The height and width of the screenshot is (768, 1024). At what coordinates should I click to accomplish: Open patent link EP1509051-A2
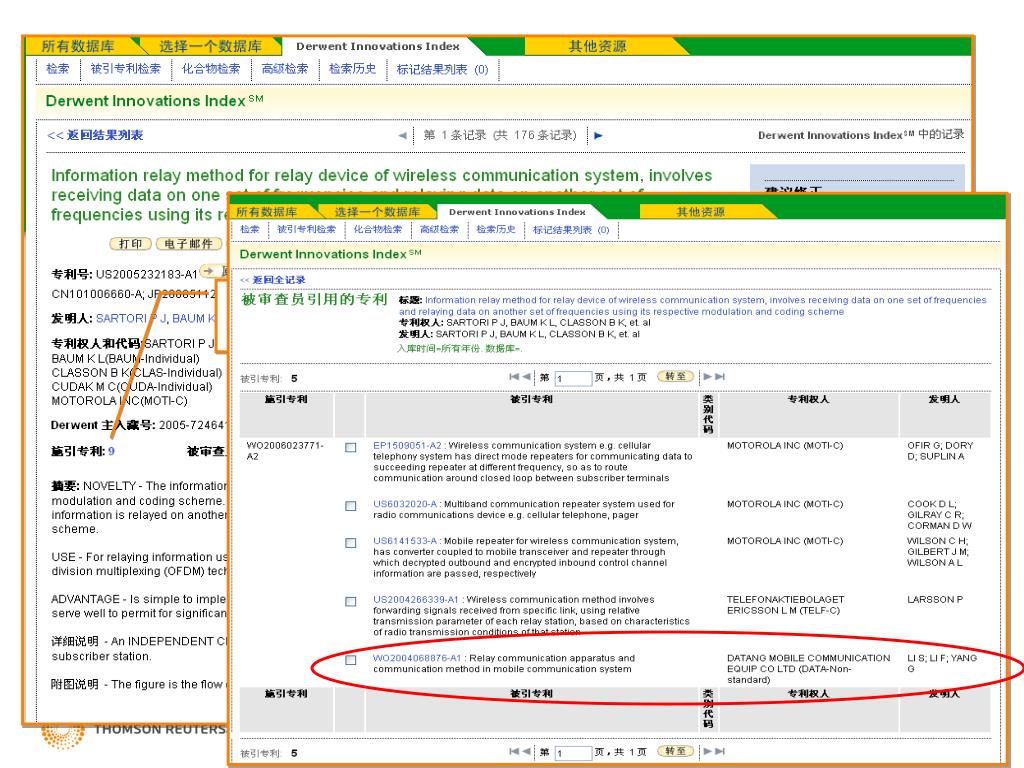pyautogui.click(x=407, y=445)
